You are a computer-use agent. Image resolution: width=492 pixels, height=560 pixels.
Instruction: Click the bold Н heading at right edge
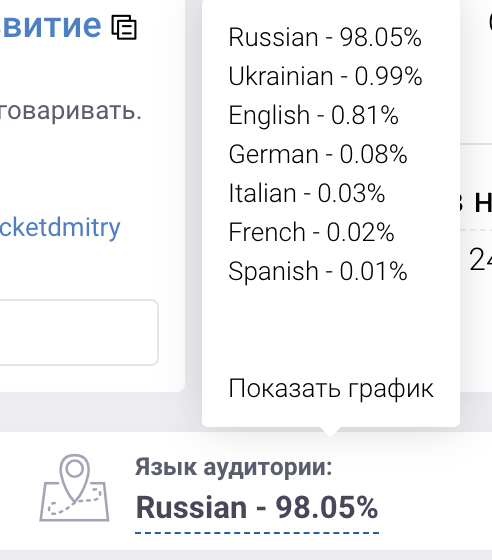coord(483,202)
